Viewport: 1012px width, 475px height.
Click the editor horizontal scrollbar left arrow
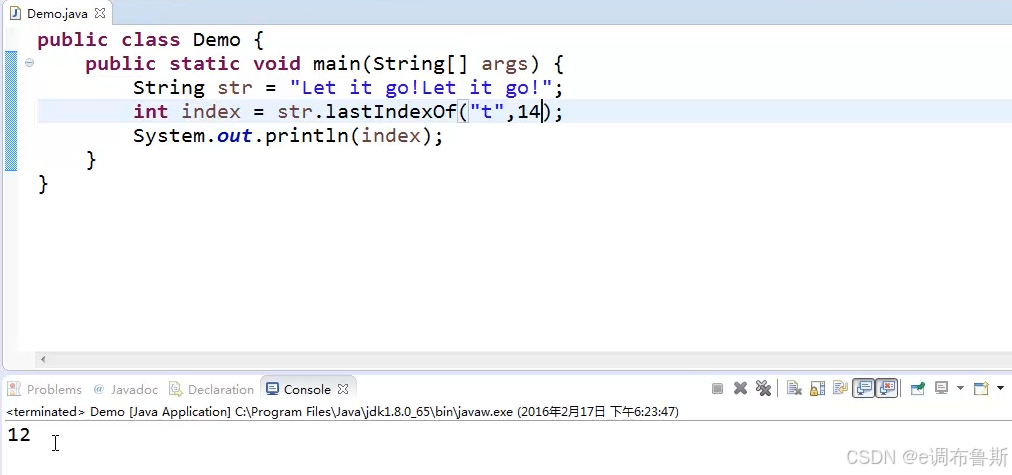pos(43,359)
